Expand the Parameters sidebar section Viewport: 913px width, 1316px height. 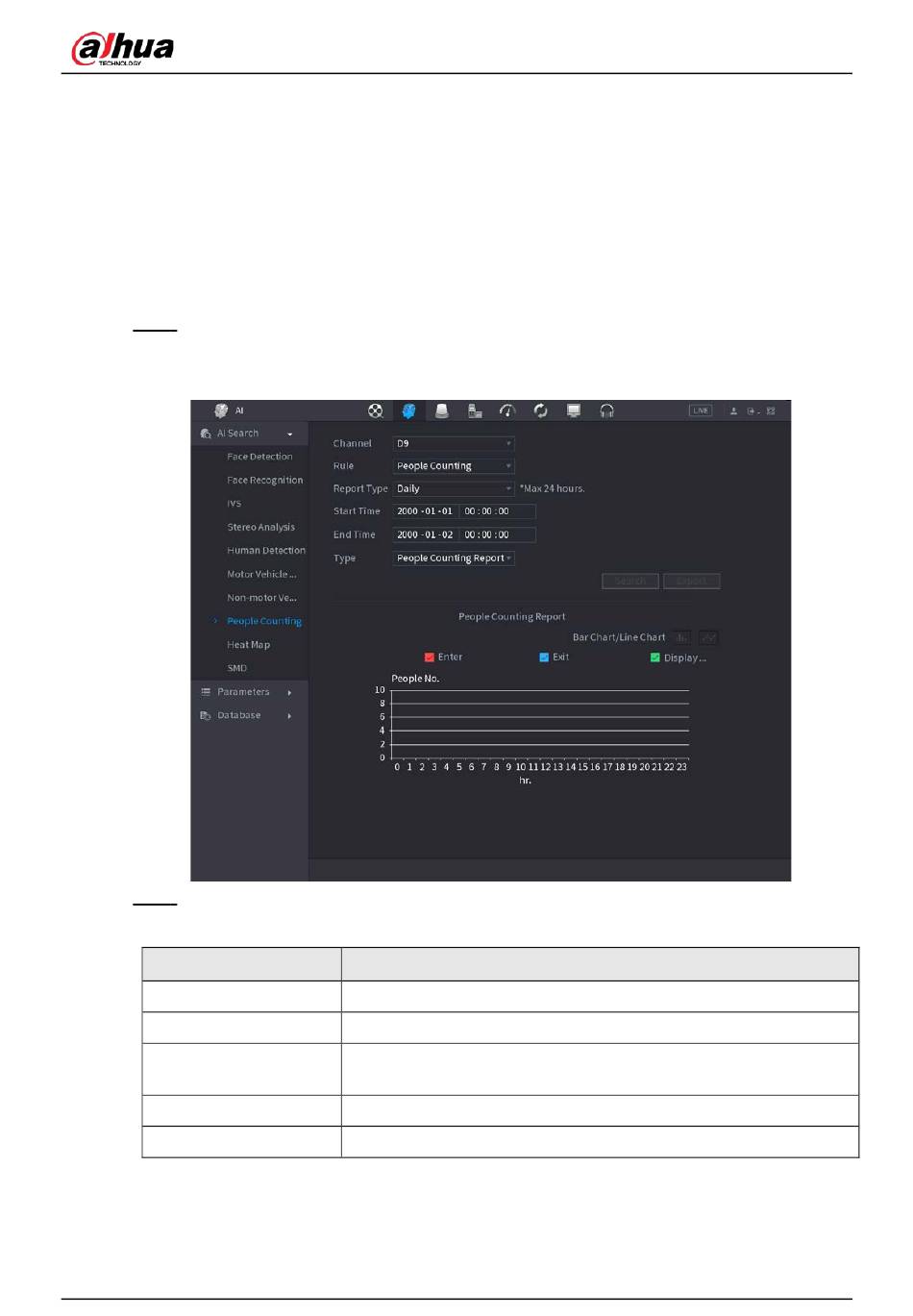point(244,692)
